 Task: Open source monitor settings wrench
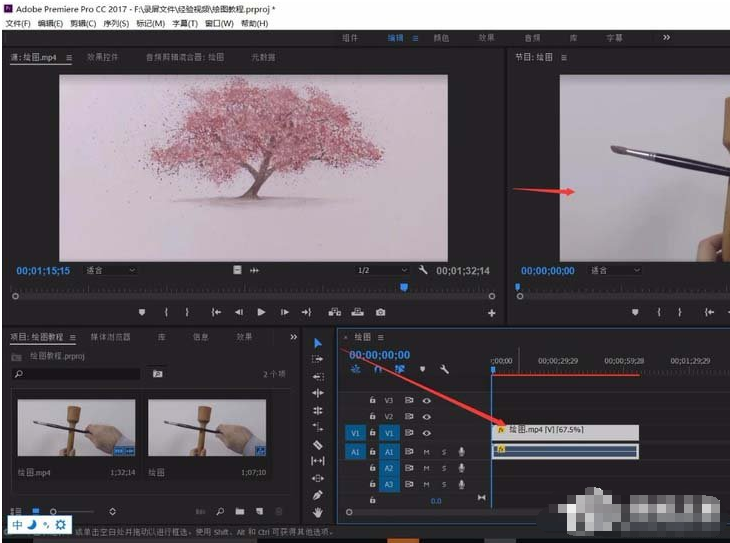tap(424, 270)
